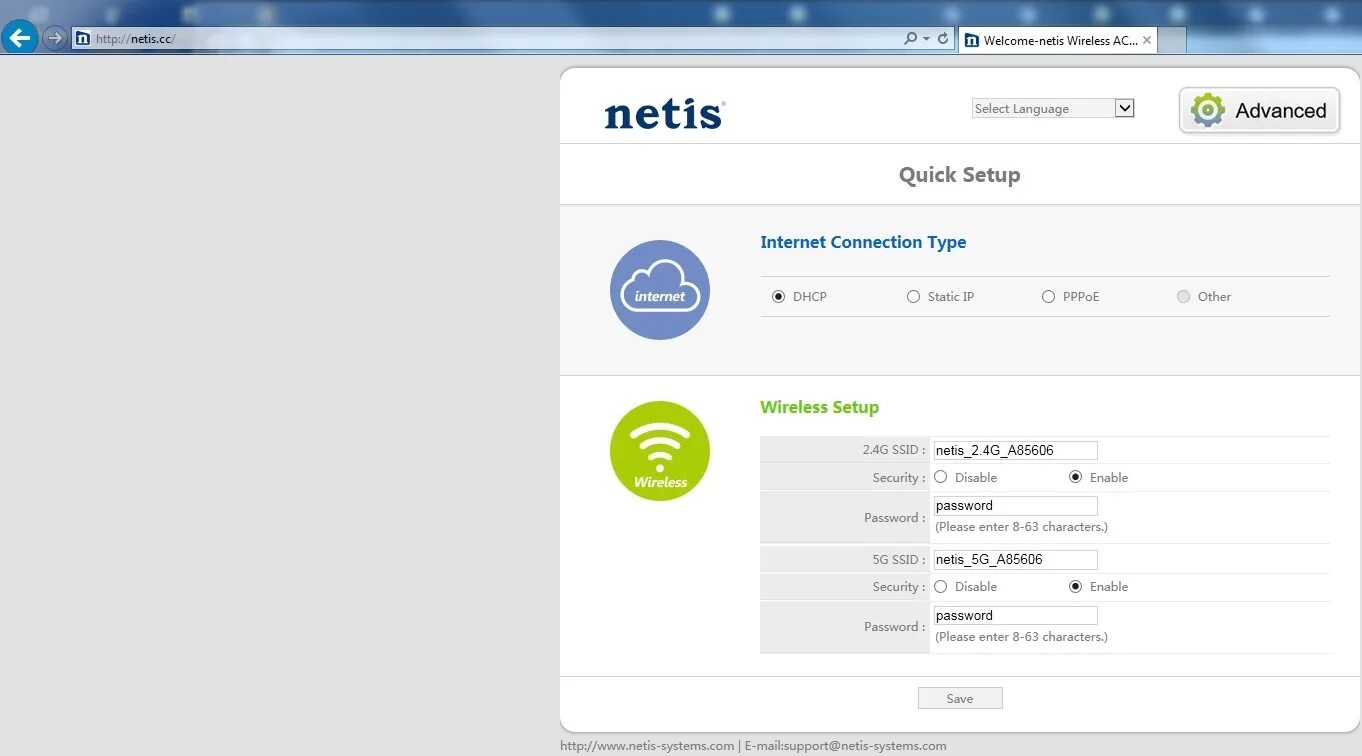This screenshot has width=1362, height=756.
Task: Open the address bar autocomplete dropdown arrow
Action: coord(926,39)
